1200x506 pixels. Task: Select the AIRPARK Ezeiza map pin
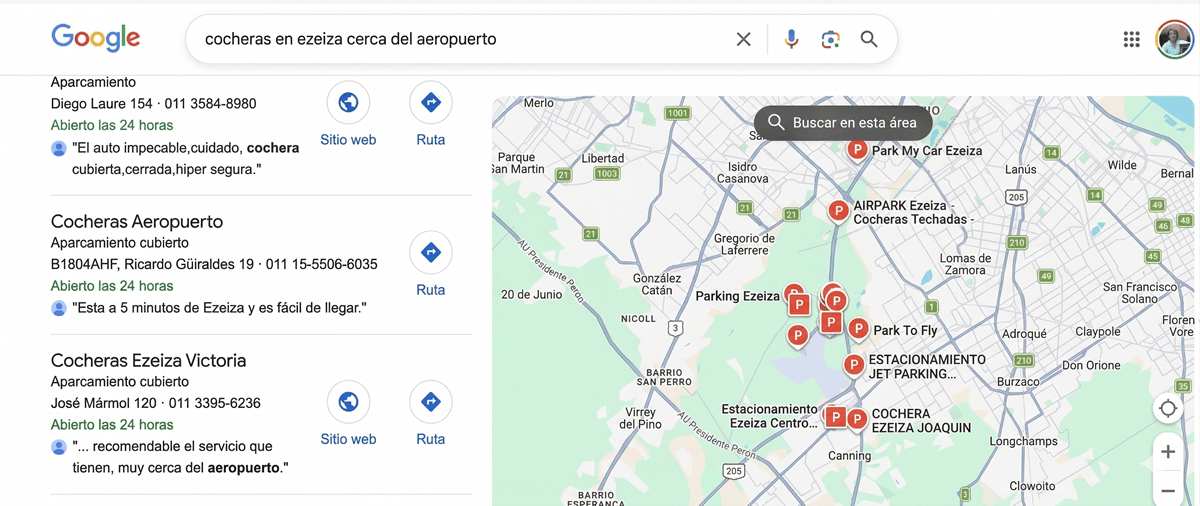tap(839, 210)
